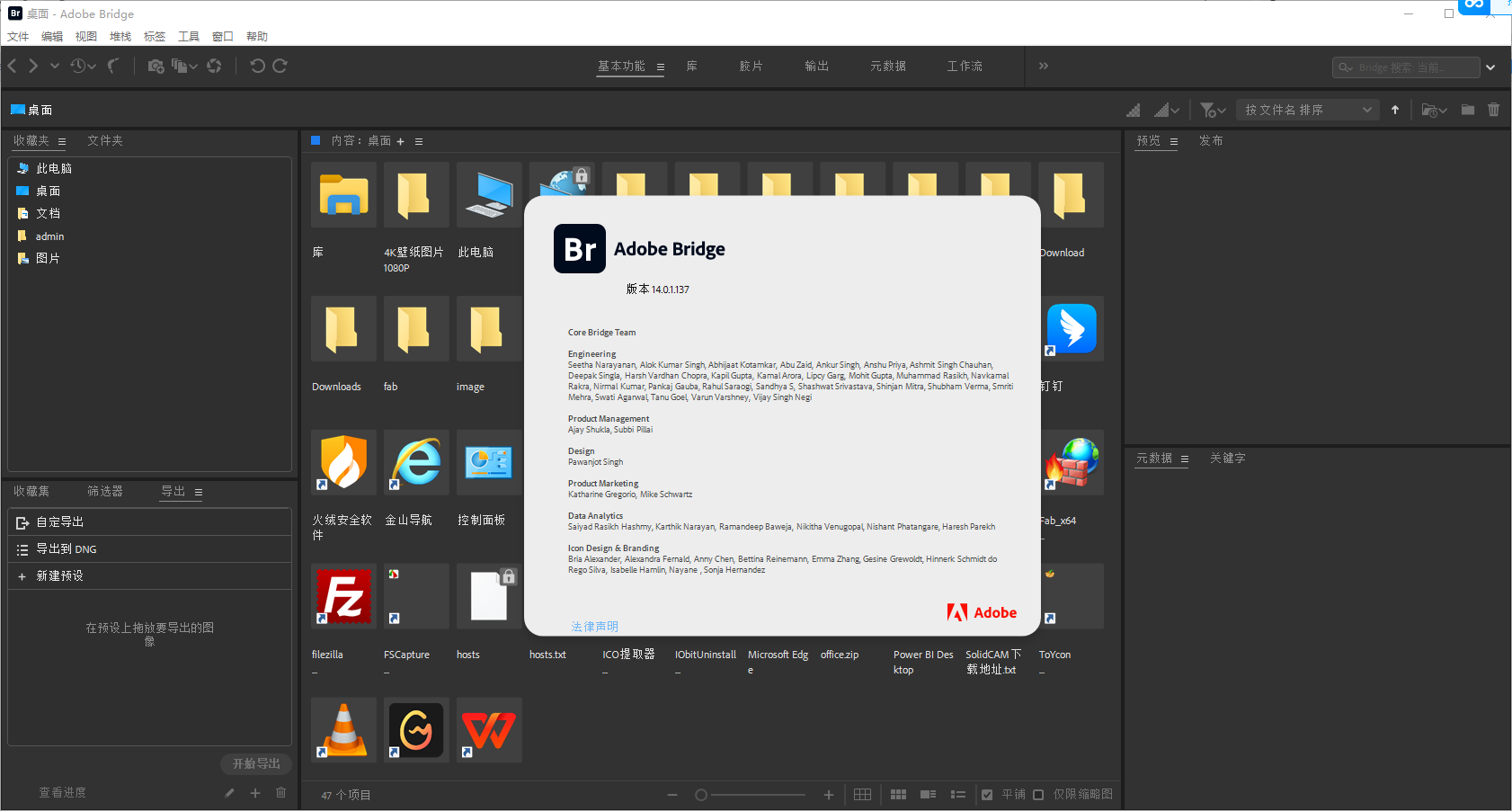Switch to the list view icon
1512x811 pixels.
[x=958, y=795]
